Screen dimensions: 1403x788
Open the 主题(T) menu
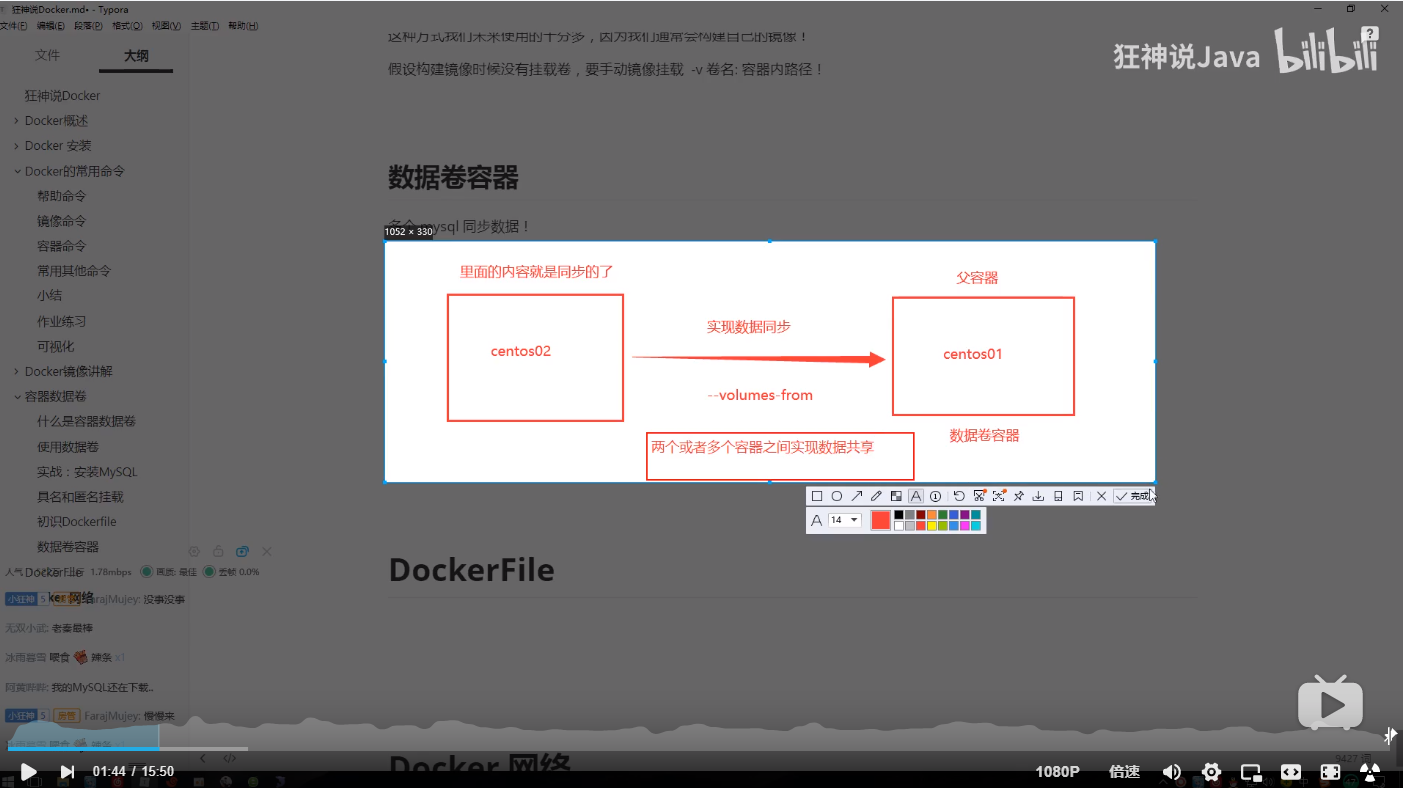point(205,26)
